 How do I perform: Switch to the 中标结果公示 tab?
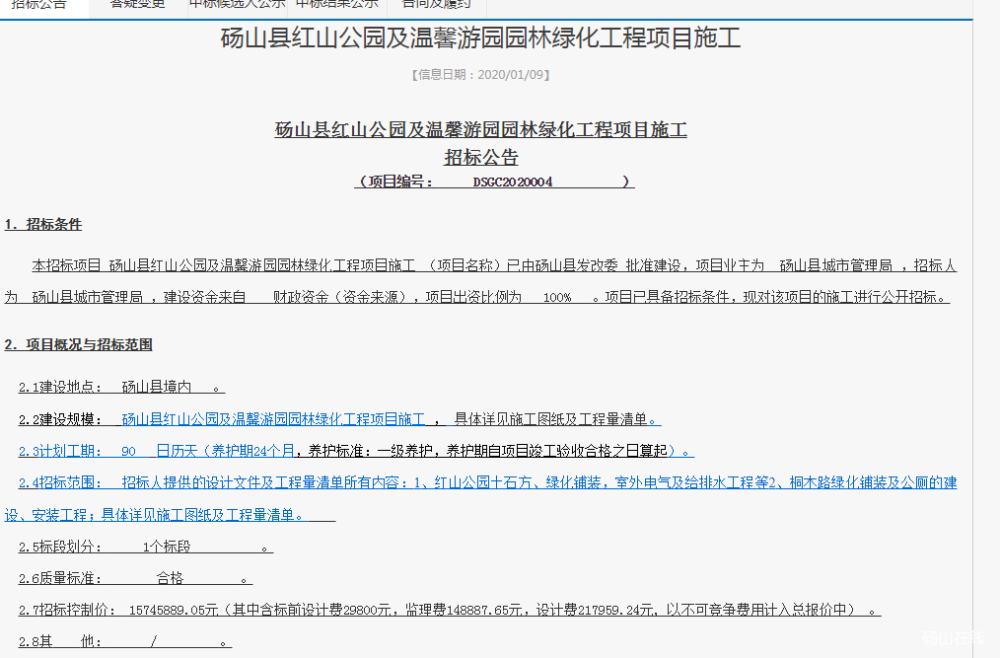click(x=337, y=4)
